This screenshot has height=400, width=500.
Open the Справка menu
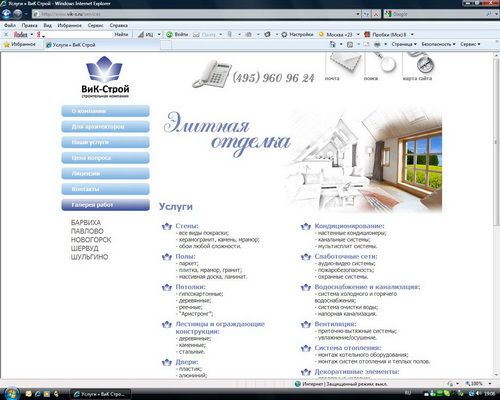coord(119,25)
